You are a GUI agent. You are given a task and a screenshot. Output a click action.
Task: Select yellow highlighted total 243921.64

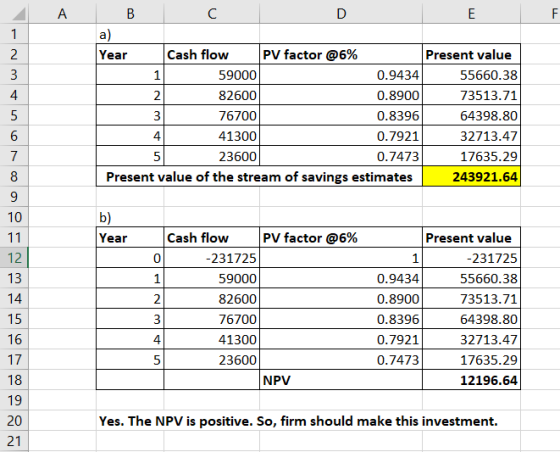pos(471,177)
